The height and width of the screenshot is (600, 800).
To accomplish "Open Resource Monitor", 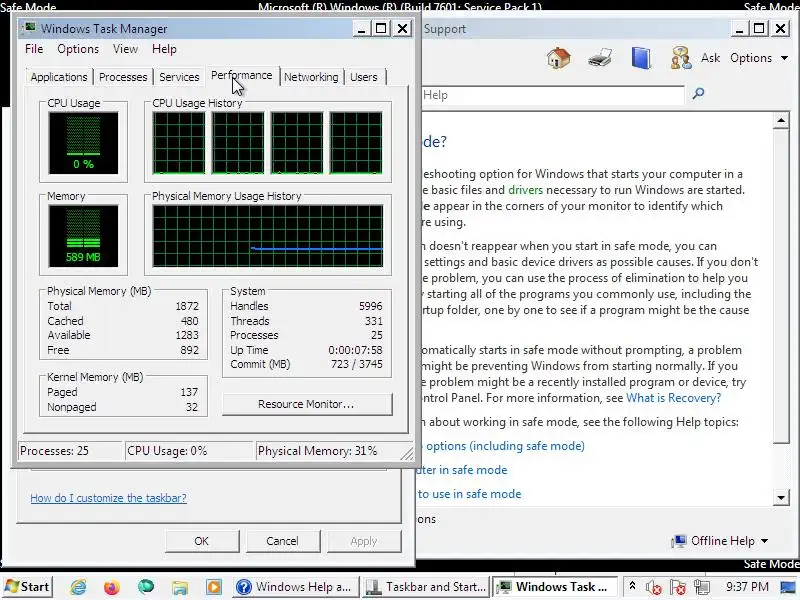I will coord(307,404).
